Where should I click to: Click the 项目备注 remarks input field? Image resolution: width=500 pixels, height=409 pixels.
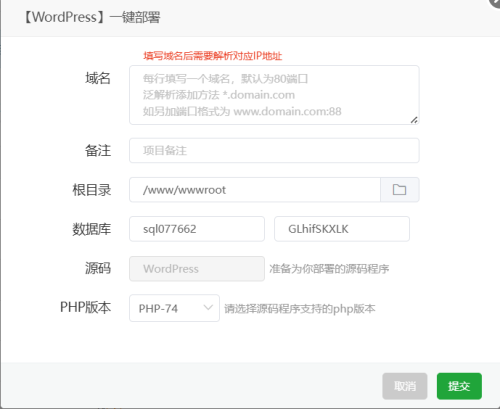tap(274, 151)
